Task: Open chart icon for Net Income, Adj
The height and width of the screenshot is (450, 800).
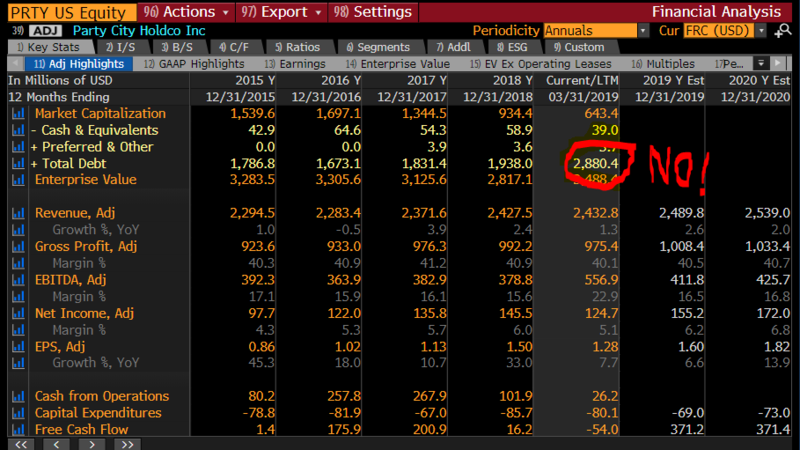Action: (x=18, y=315)
